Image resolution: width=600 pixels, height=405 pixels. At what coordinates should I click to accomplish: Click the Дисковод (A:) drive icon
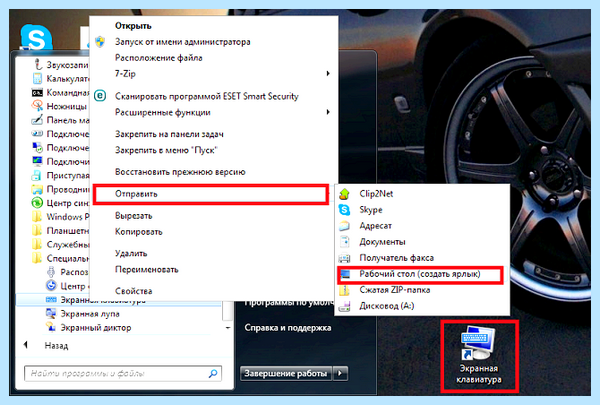[344, 306]
